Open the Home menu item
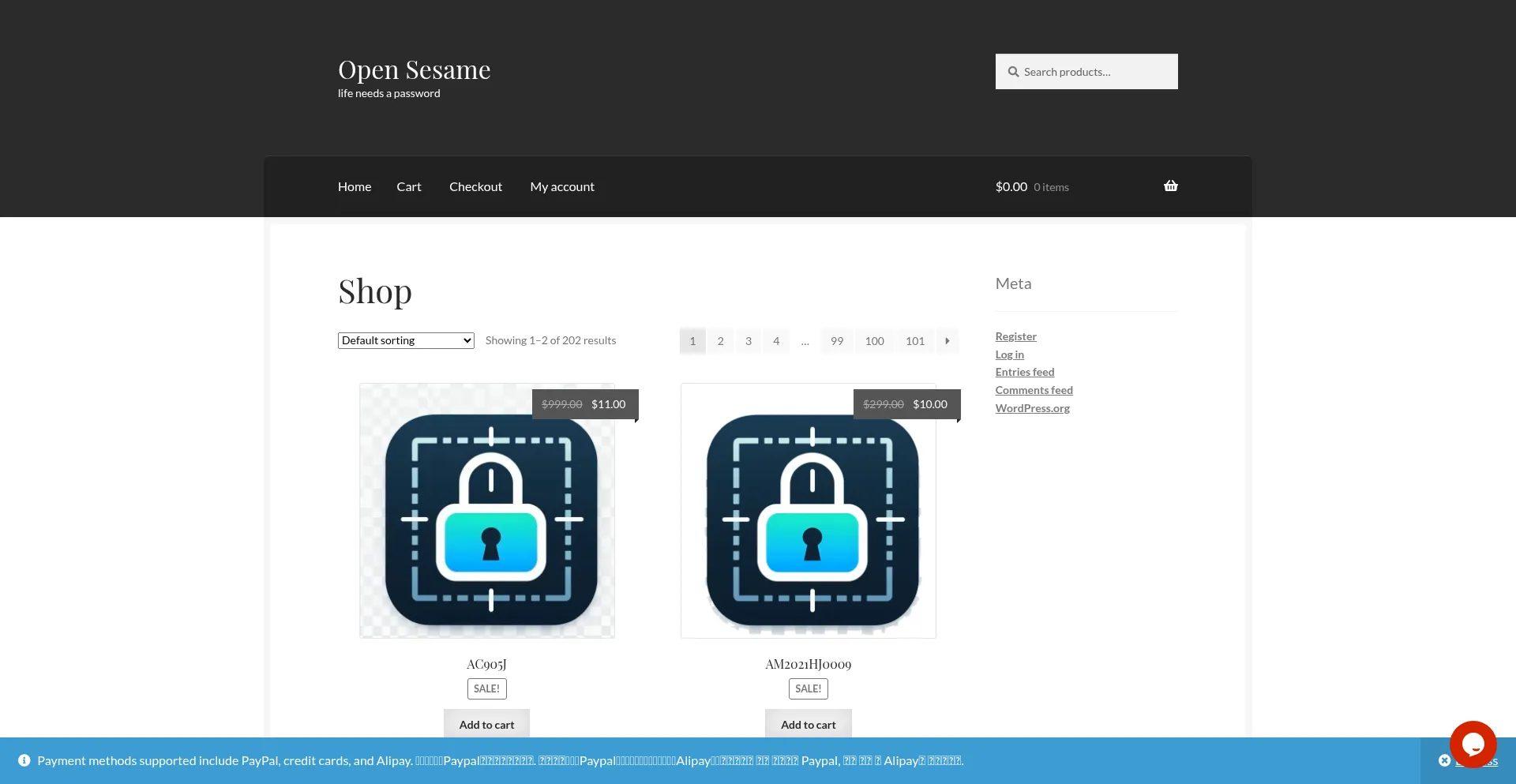 (x=355, y=187)
